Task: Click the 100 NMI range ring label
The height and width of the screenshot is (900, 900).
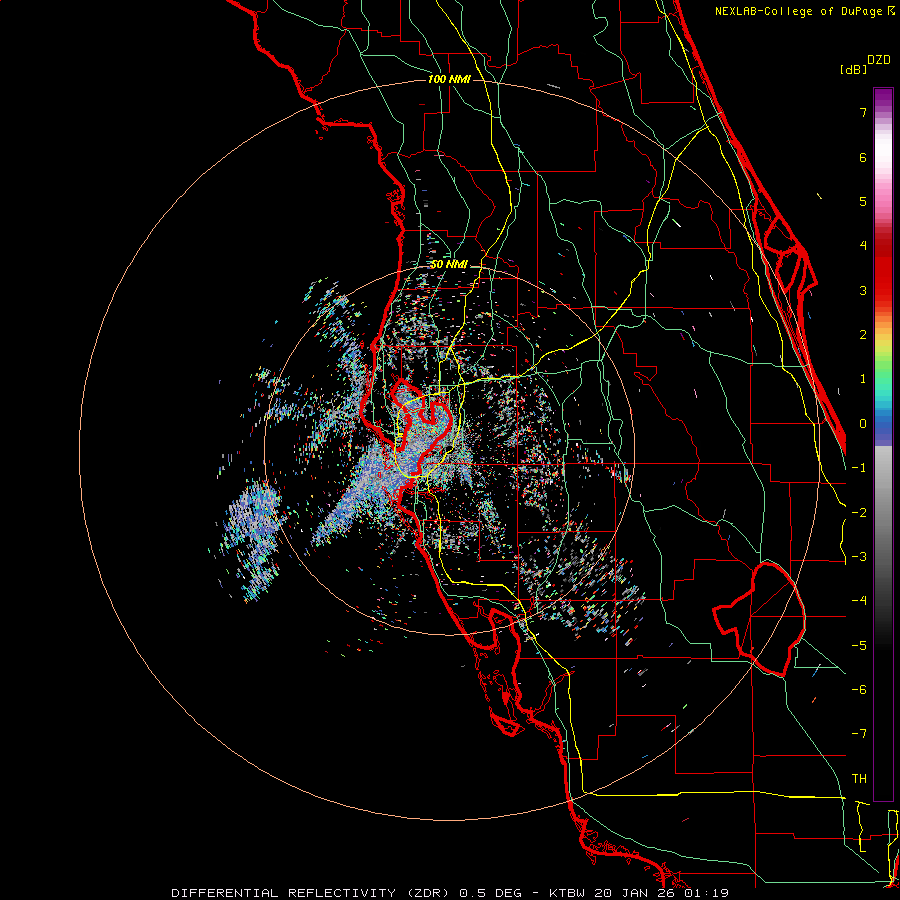Action: [x=449, y=79]
